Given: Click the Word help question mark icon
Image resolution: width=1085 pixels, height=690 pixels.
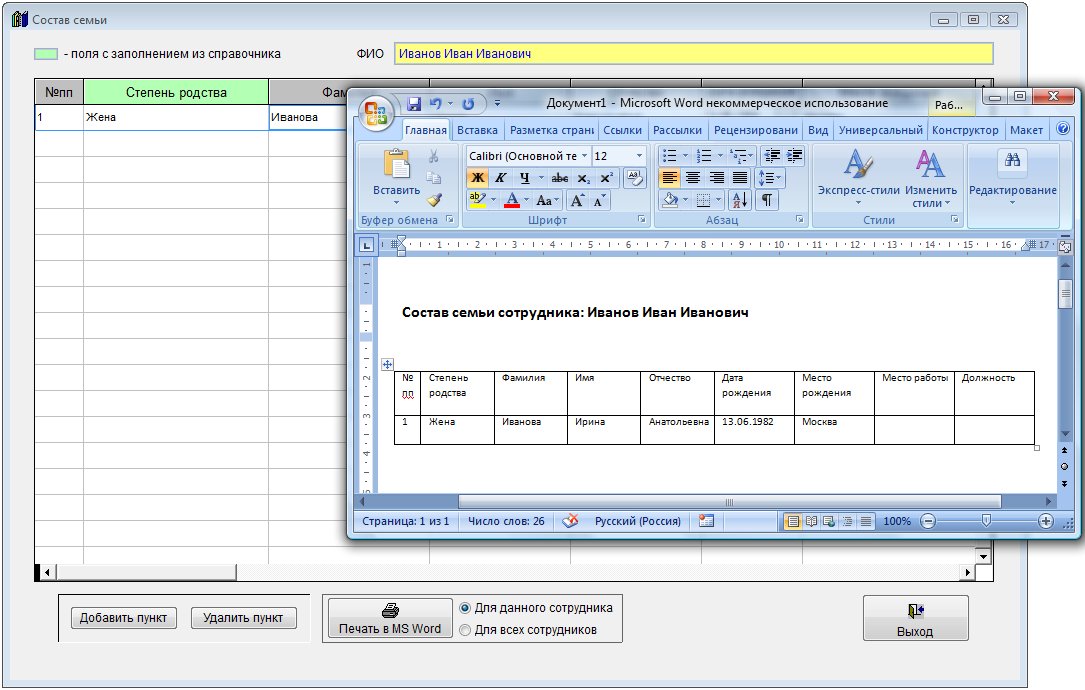Looking at the screenshot, I should [x=1061, y=130].
